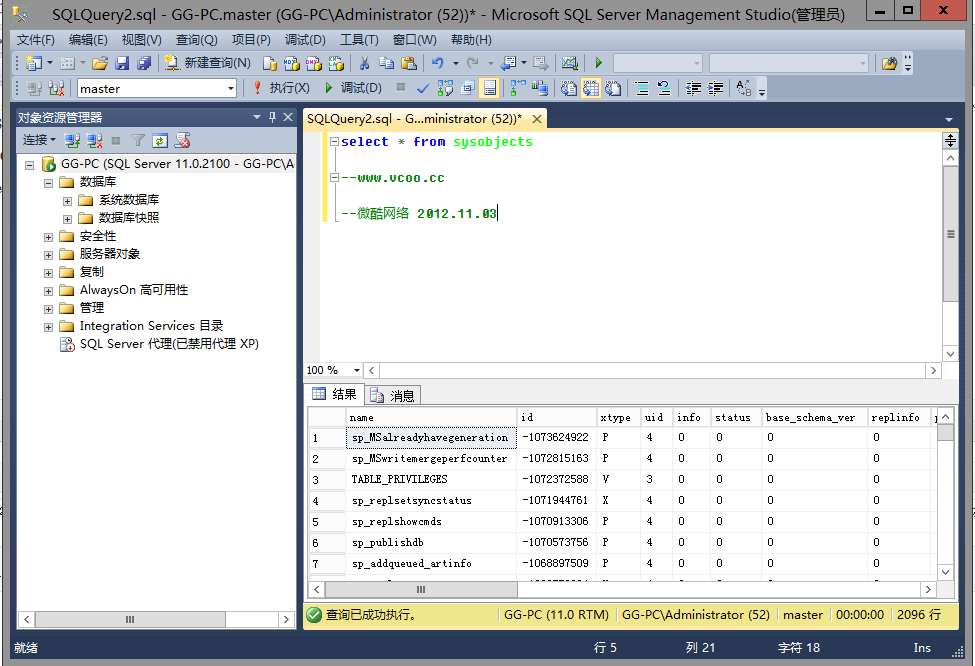Click the 调试 debug green arrow
The width and height of the screenshot is (975, 666).
coord(328,88)
